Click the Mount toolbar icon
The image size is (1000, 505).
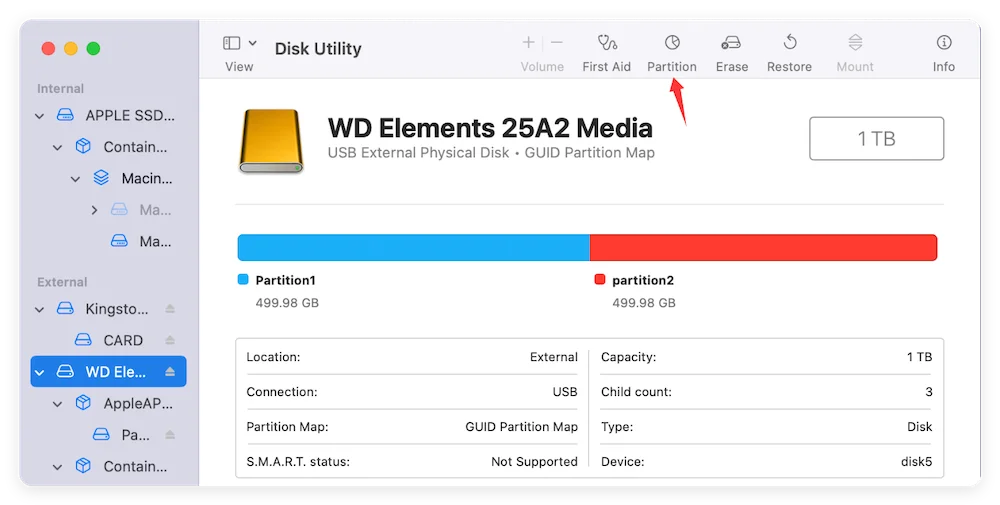(855, 43)
